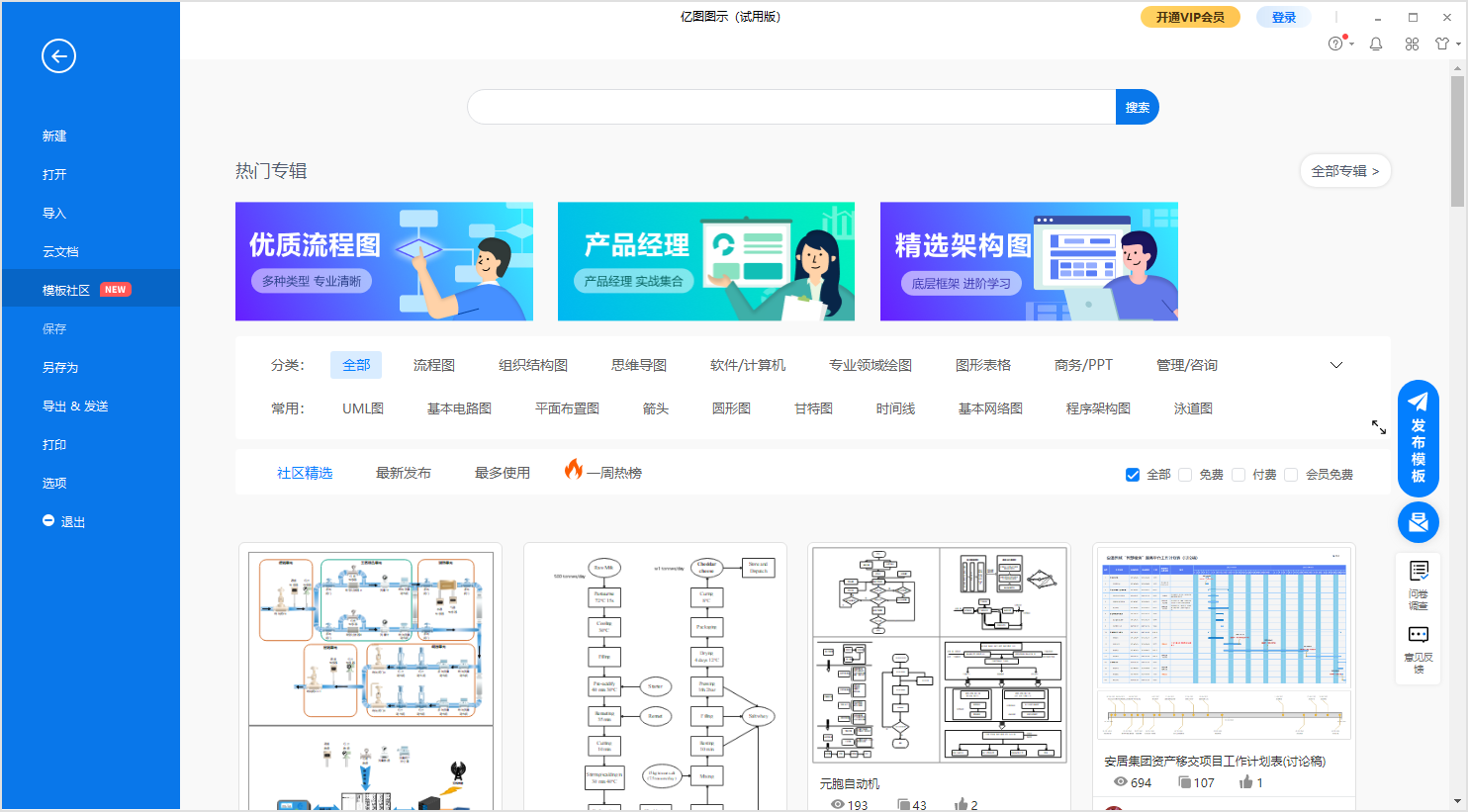Open the notification bell icon
The image size is (1468, 812).
pos(1375,44)
